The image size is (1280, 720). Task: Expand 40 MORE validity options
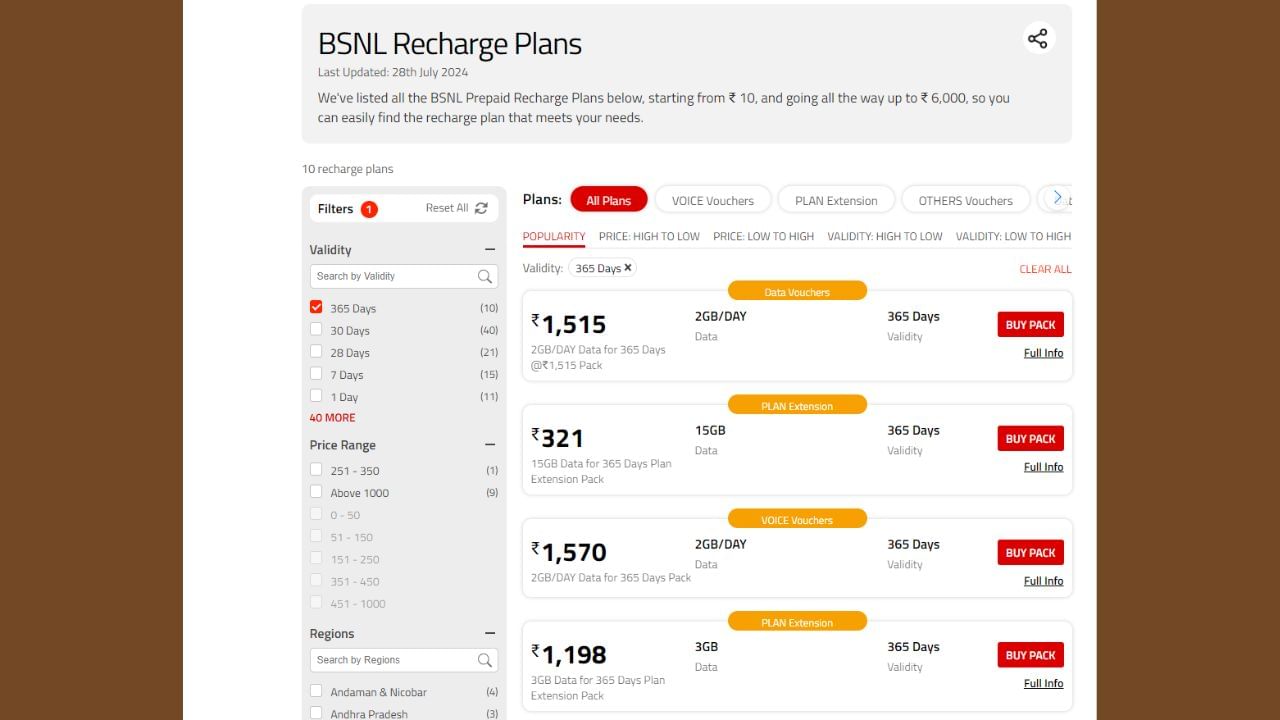pos(332,418)
